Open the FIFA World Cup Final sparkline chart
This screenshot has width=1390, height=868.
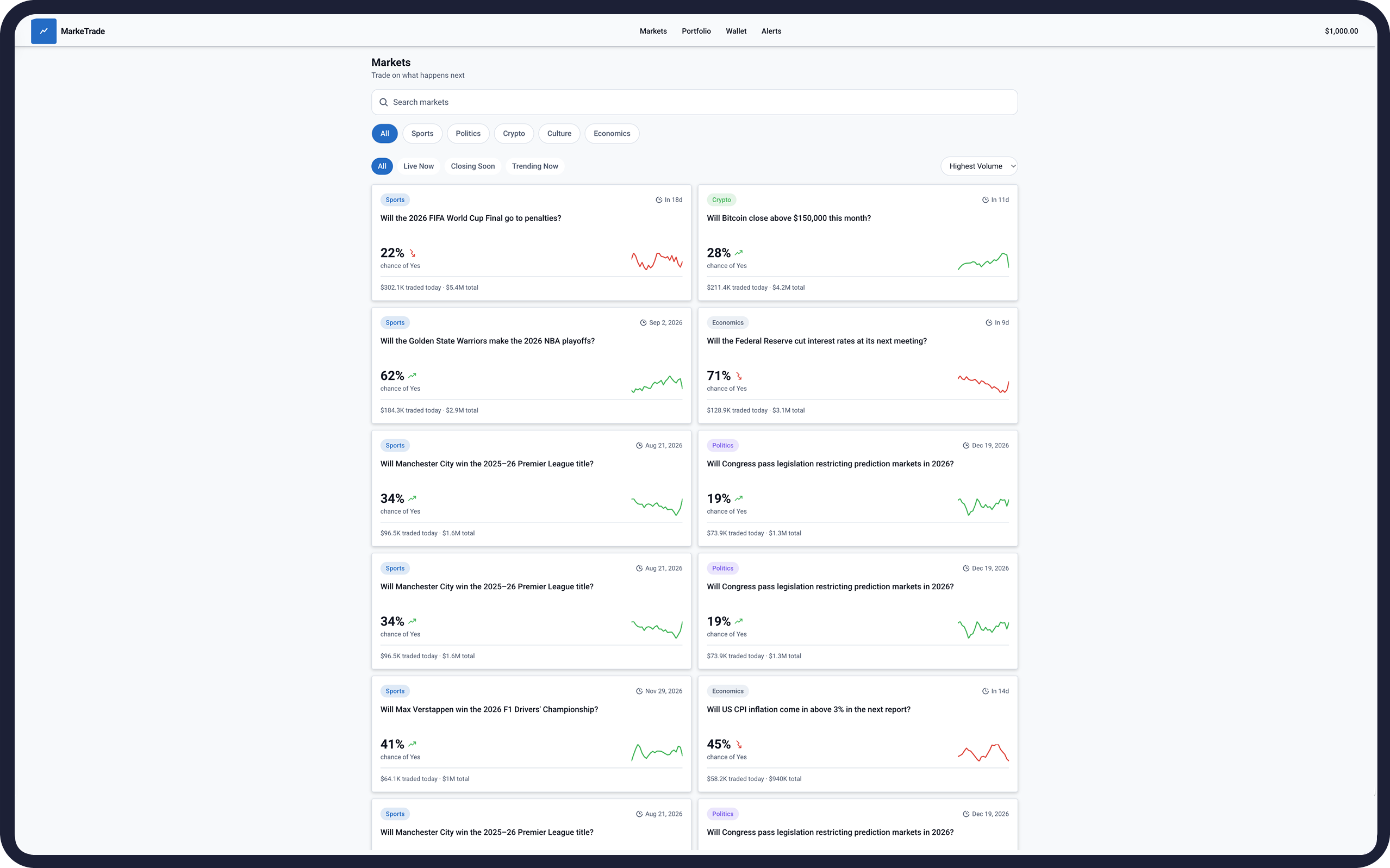point(657,261)
